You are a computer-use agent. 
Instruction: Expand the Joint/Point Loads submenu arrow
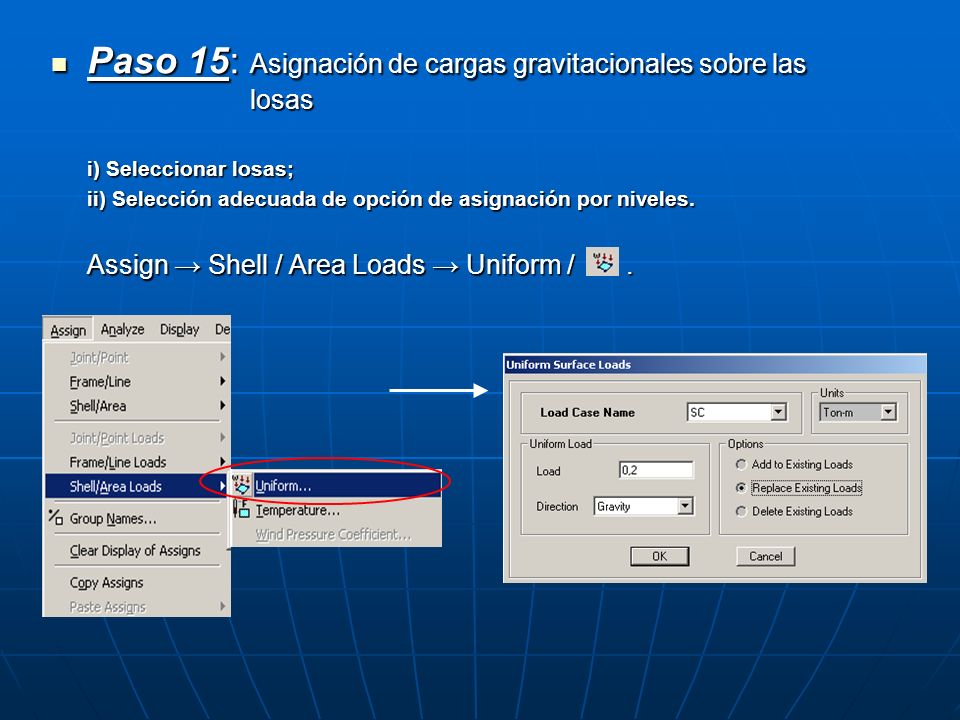pos(223,437)
